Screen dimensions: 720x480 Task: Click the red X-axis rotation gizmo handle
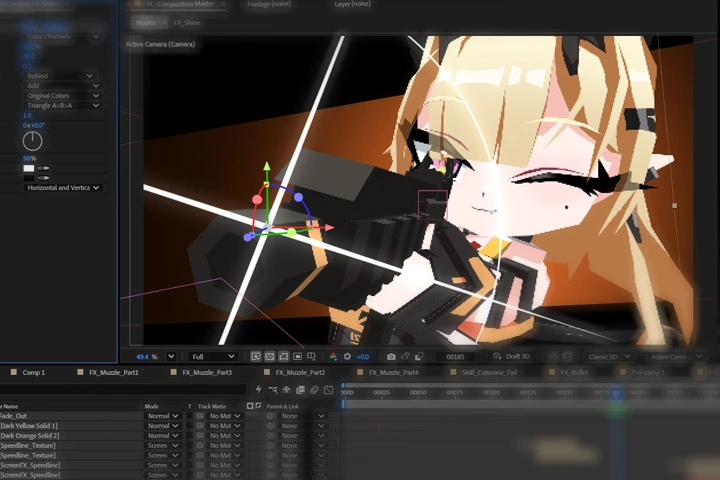(257, 200)
